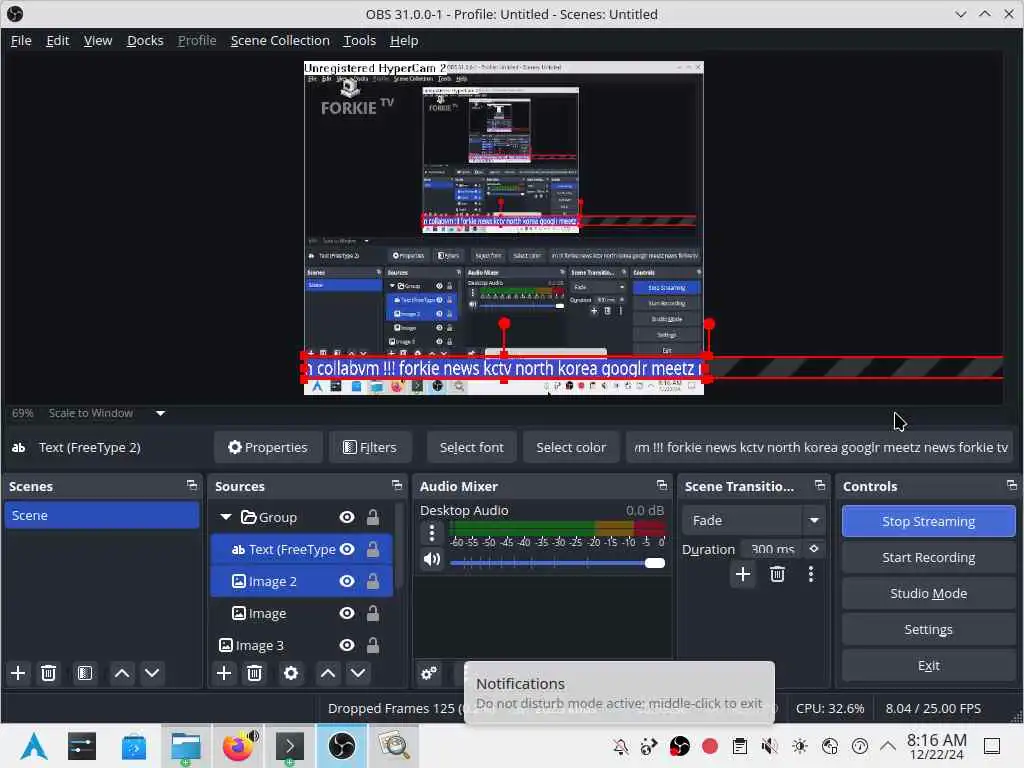Hide the Image 2 source
Image resolution: width=1024 pixels, height=768 pixels.
347,581
